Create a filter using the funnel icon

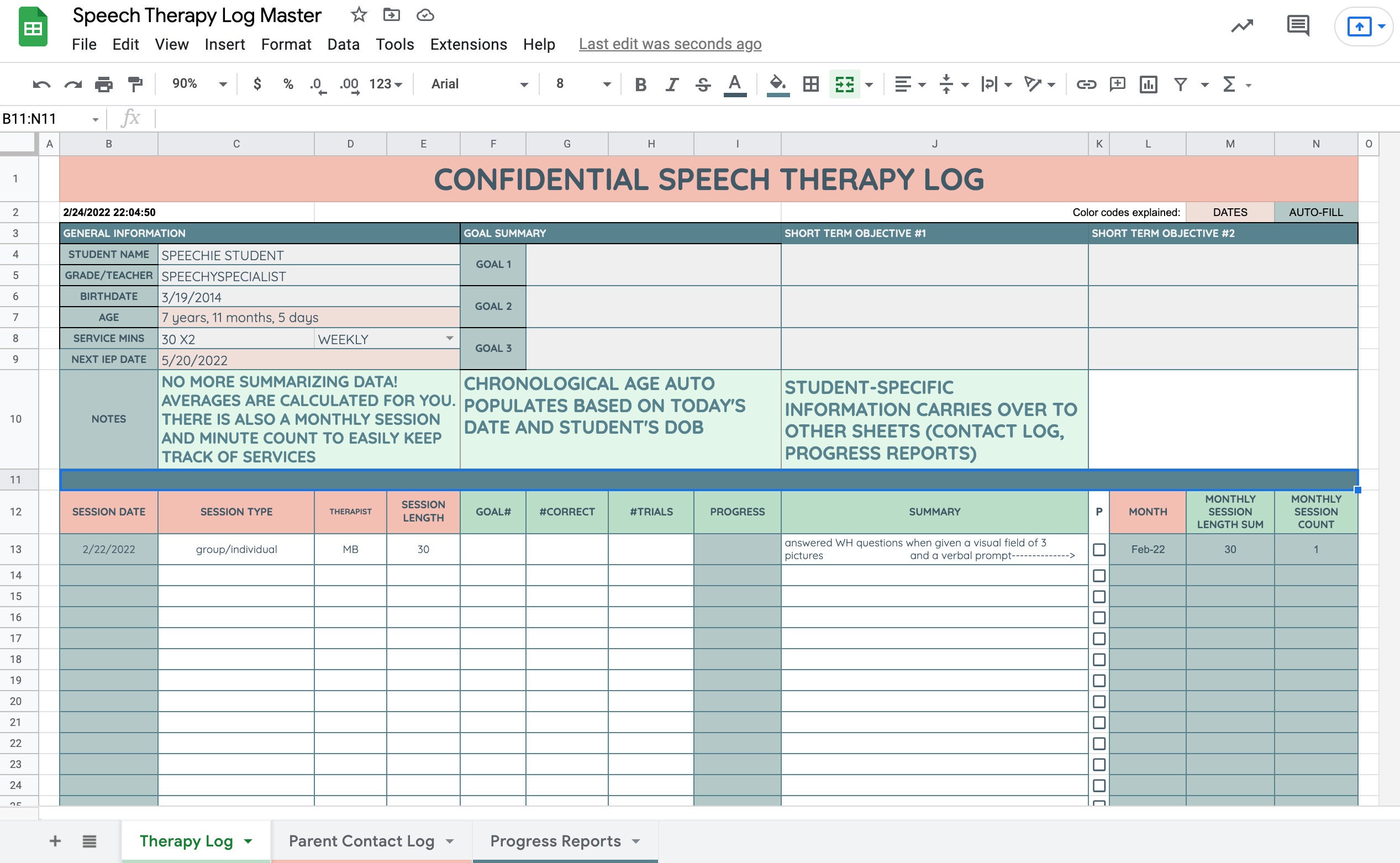1180,85
